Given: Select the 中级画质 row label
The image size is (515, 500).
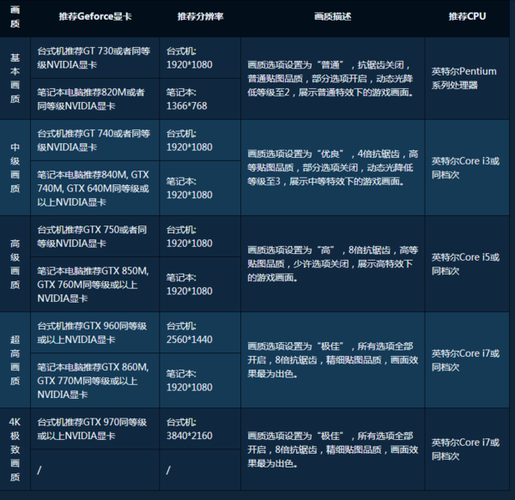Looking at the screenshot, I should (x=15, y=168).
